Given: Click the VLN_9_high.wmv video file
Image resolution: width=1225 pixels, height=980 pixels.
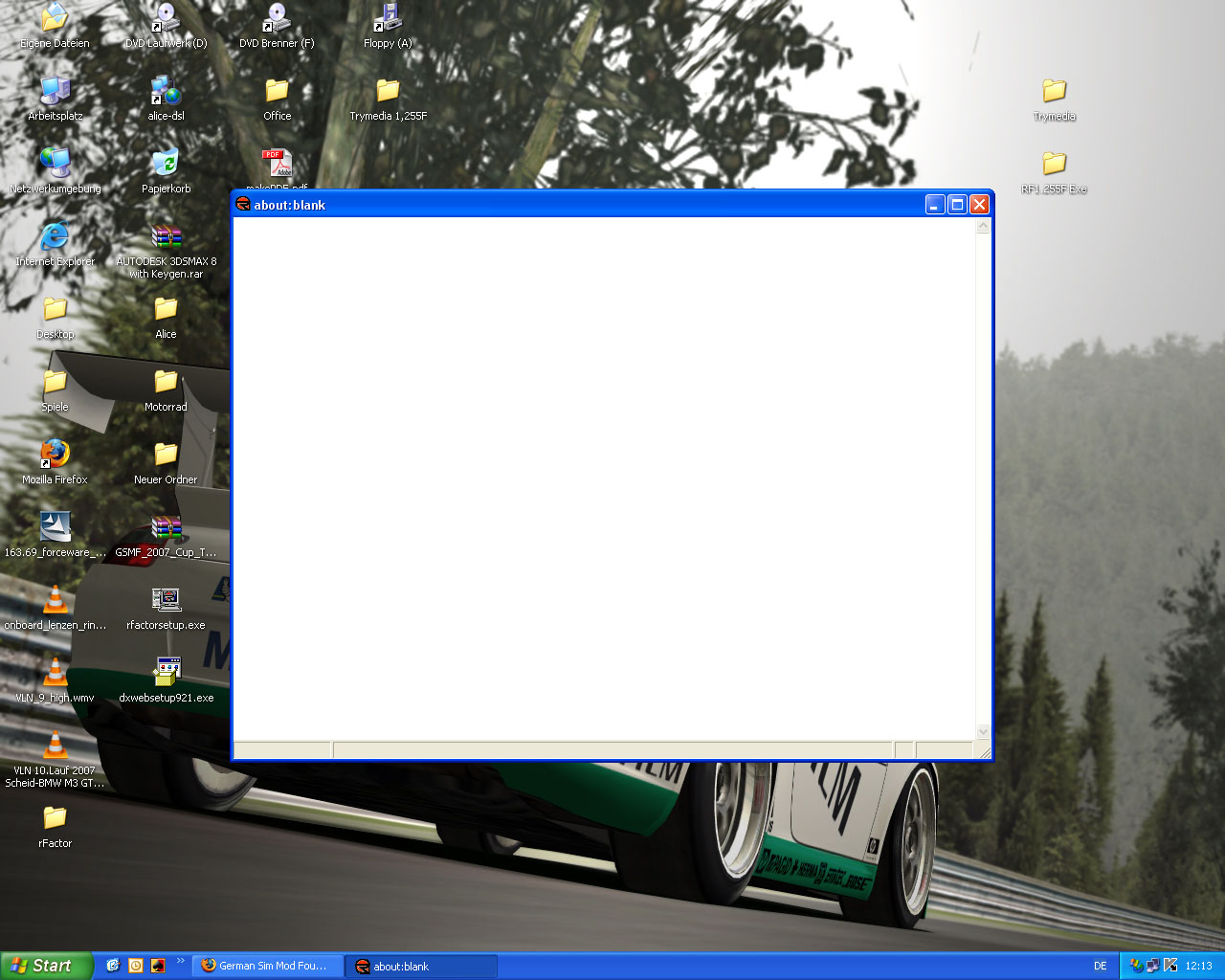Looking at the screenshot, I should pos(55,672).
